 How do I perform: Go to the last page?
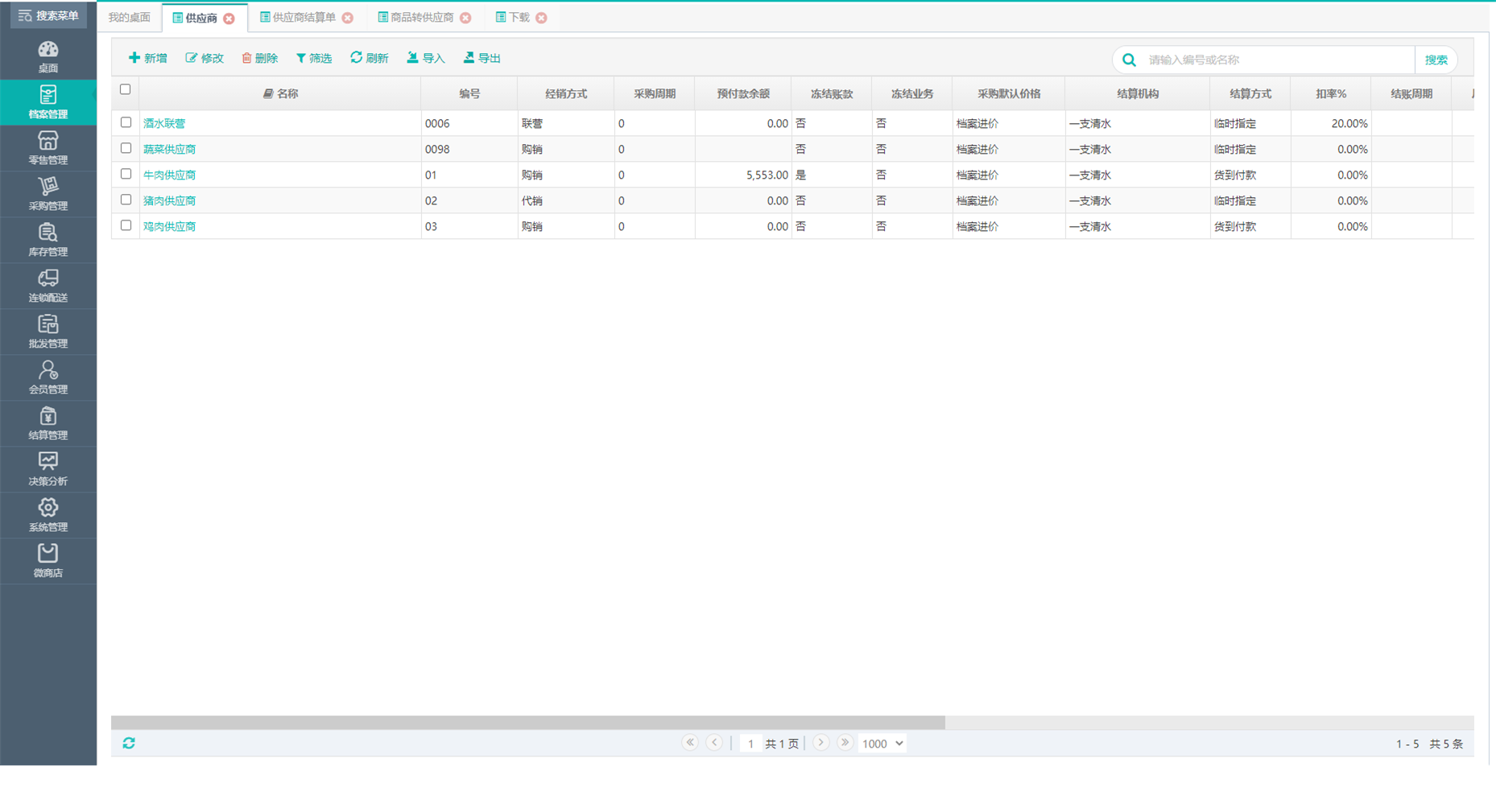pos(845,743)
